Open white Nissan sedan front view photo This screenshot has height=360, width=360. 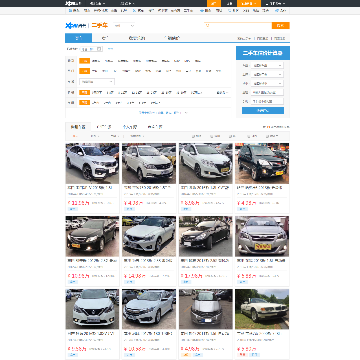coord(92,309)
